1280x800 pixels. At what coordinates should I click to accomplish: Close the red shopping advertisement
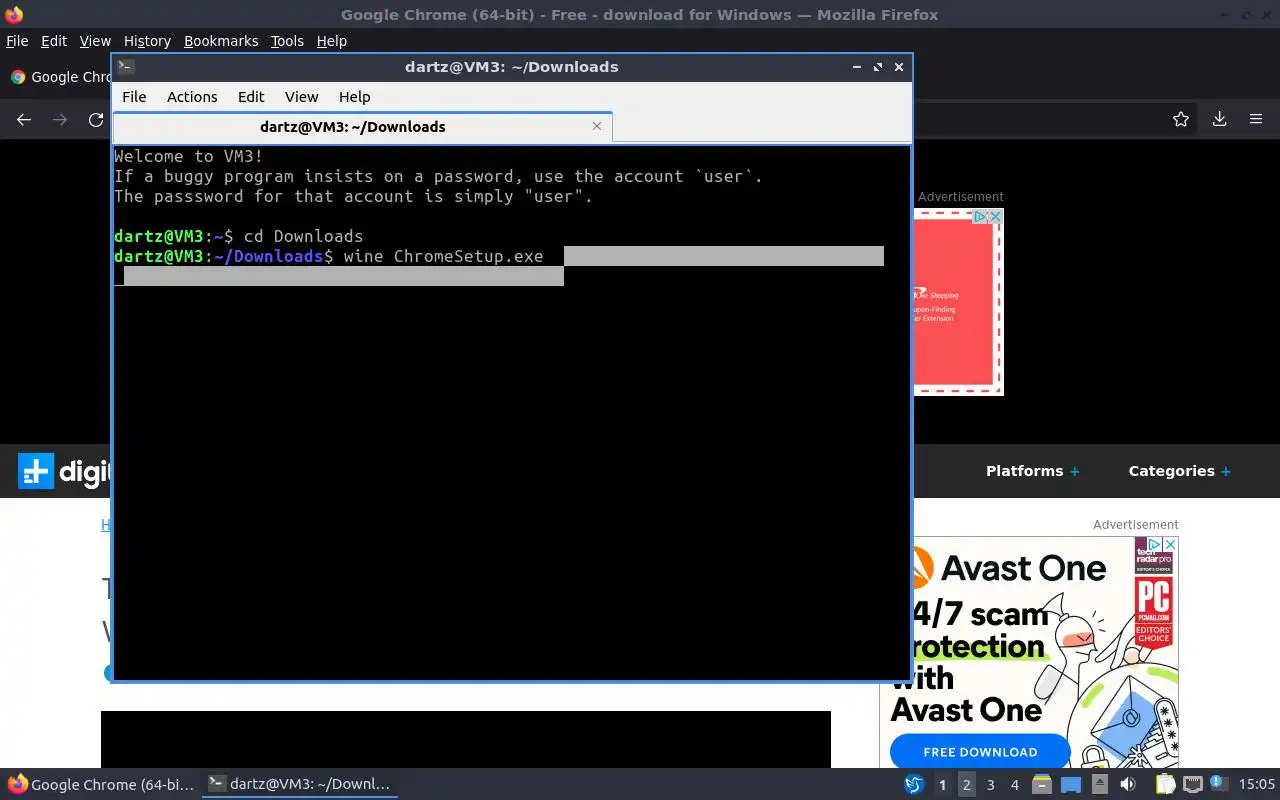[995, 217]
